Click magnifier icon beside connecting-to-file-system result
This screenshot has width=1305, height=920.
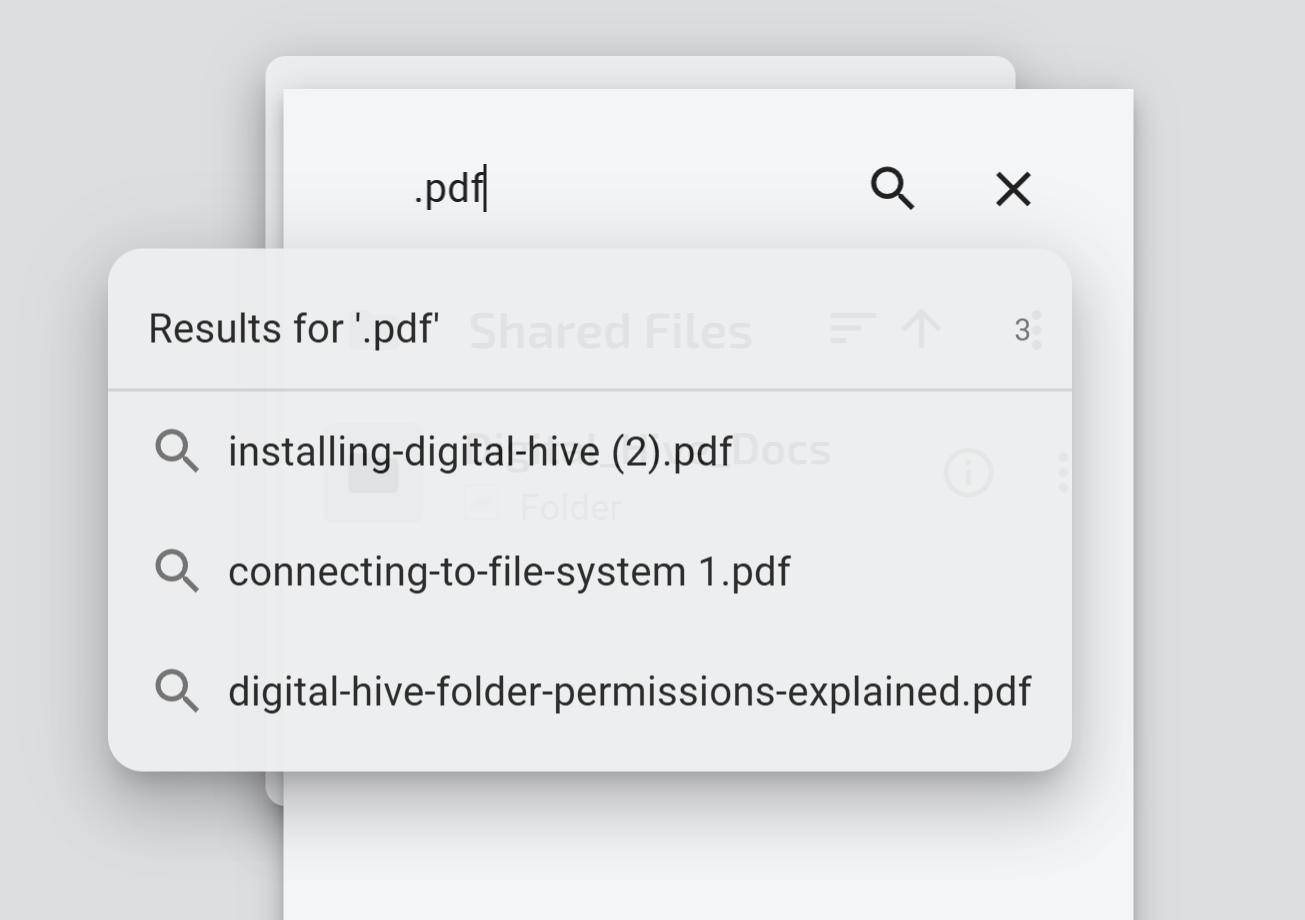click(177, 572)
